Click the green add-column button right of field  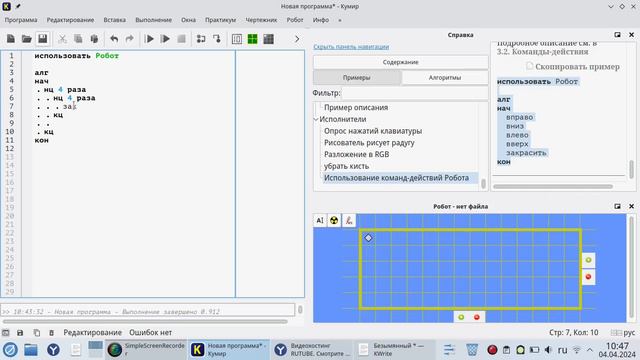pos(588,260)
